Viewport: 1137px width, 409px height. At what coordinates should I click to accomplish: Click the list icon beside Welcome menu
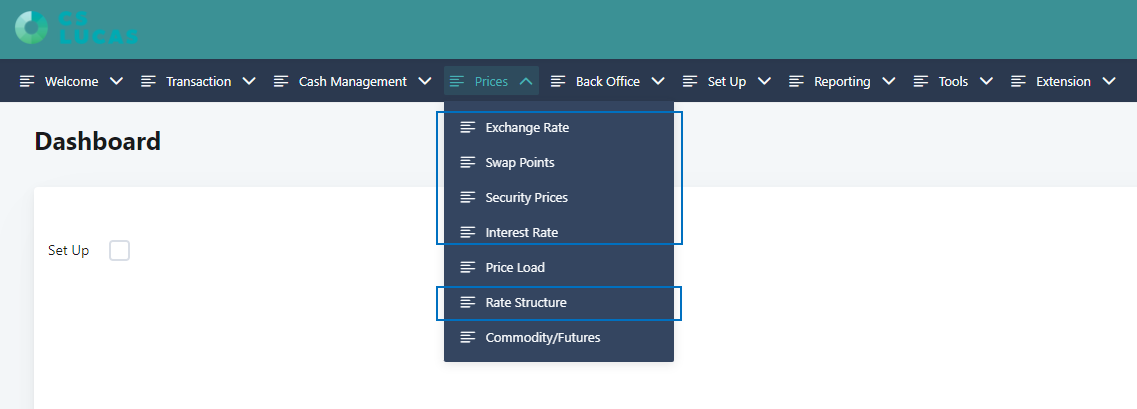click(x=27, y=82)
